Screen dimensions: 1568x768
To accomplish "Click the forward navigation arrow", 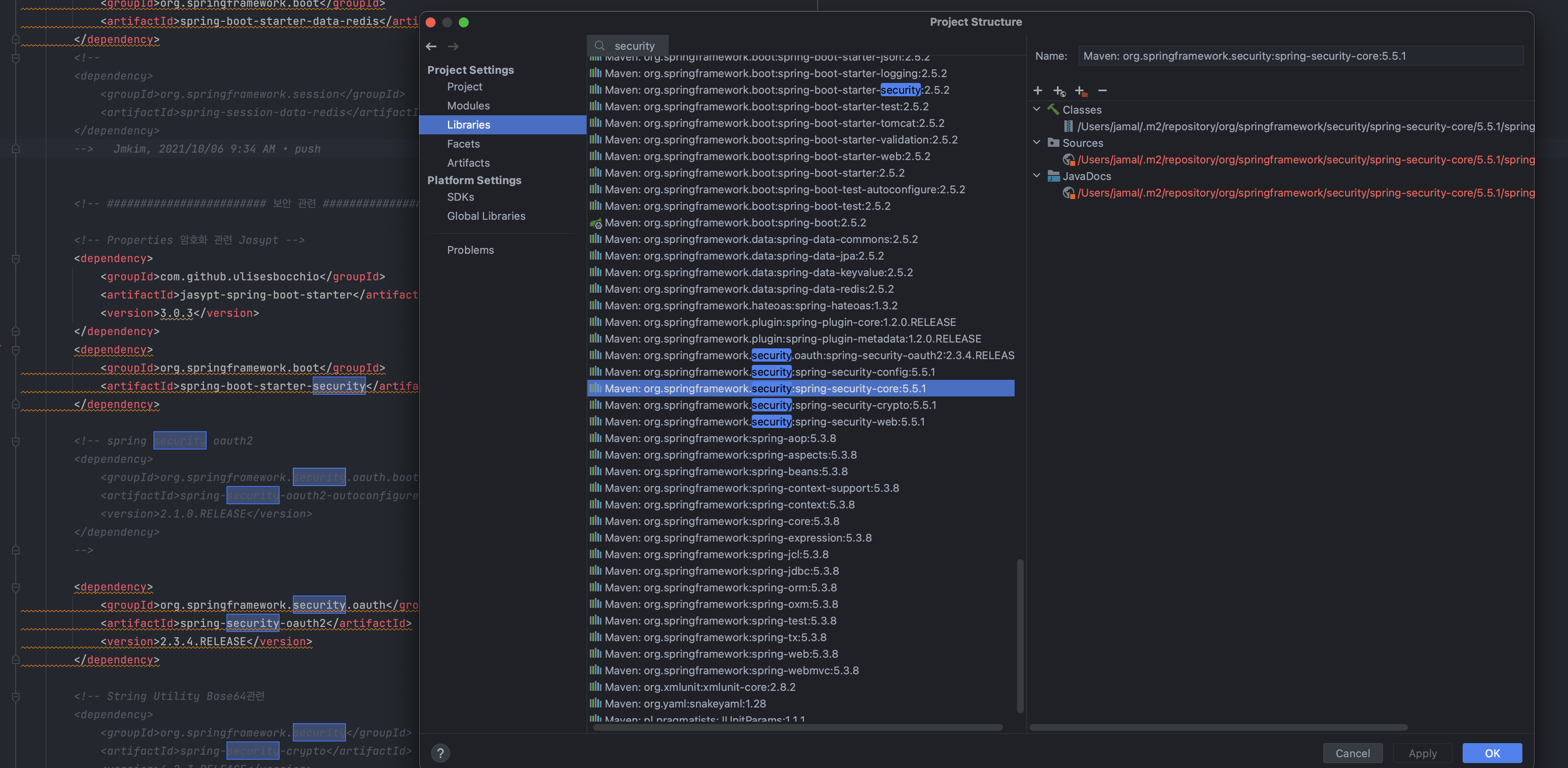I will (453, 46).
